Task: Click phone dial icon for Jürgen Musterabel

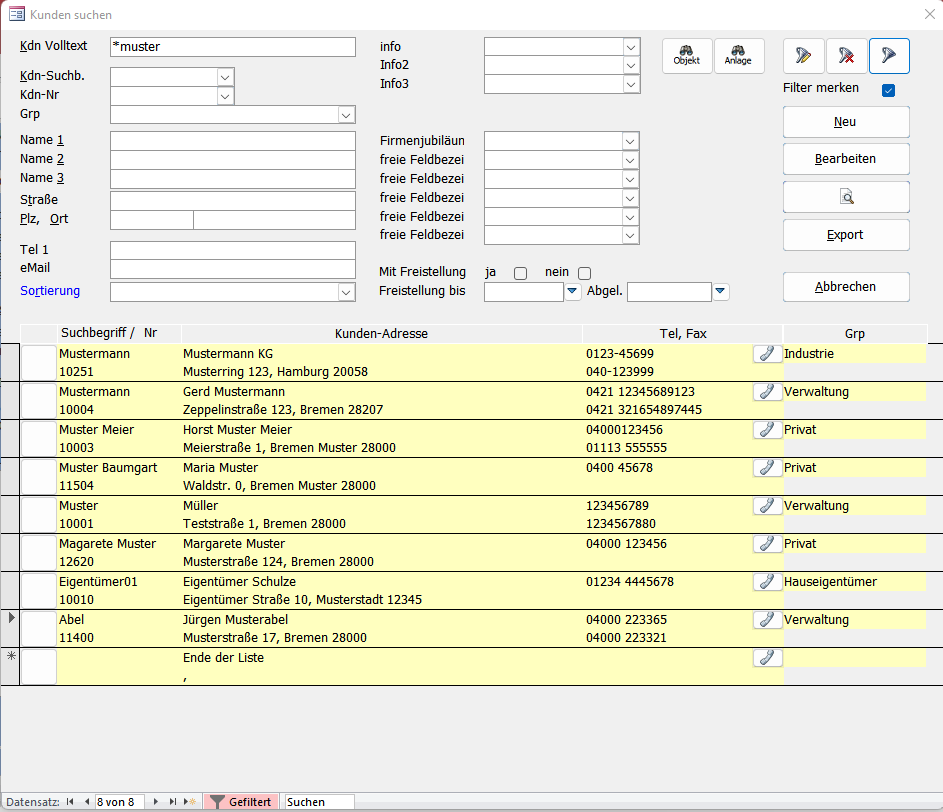Action: coord(767,620)
